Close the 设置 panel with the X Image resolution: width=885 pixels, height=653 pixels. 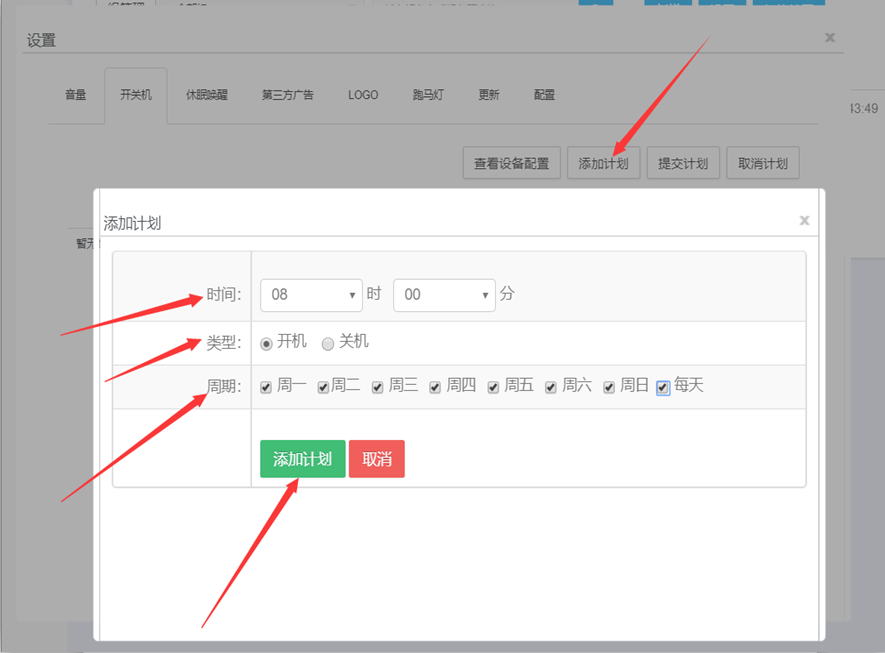[x=829, y=37]
